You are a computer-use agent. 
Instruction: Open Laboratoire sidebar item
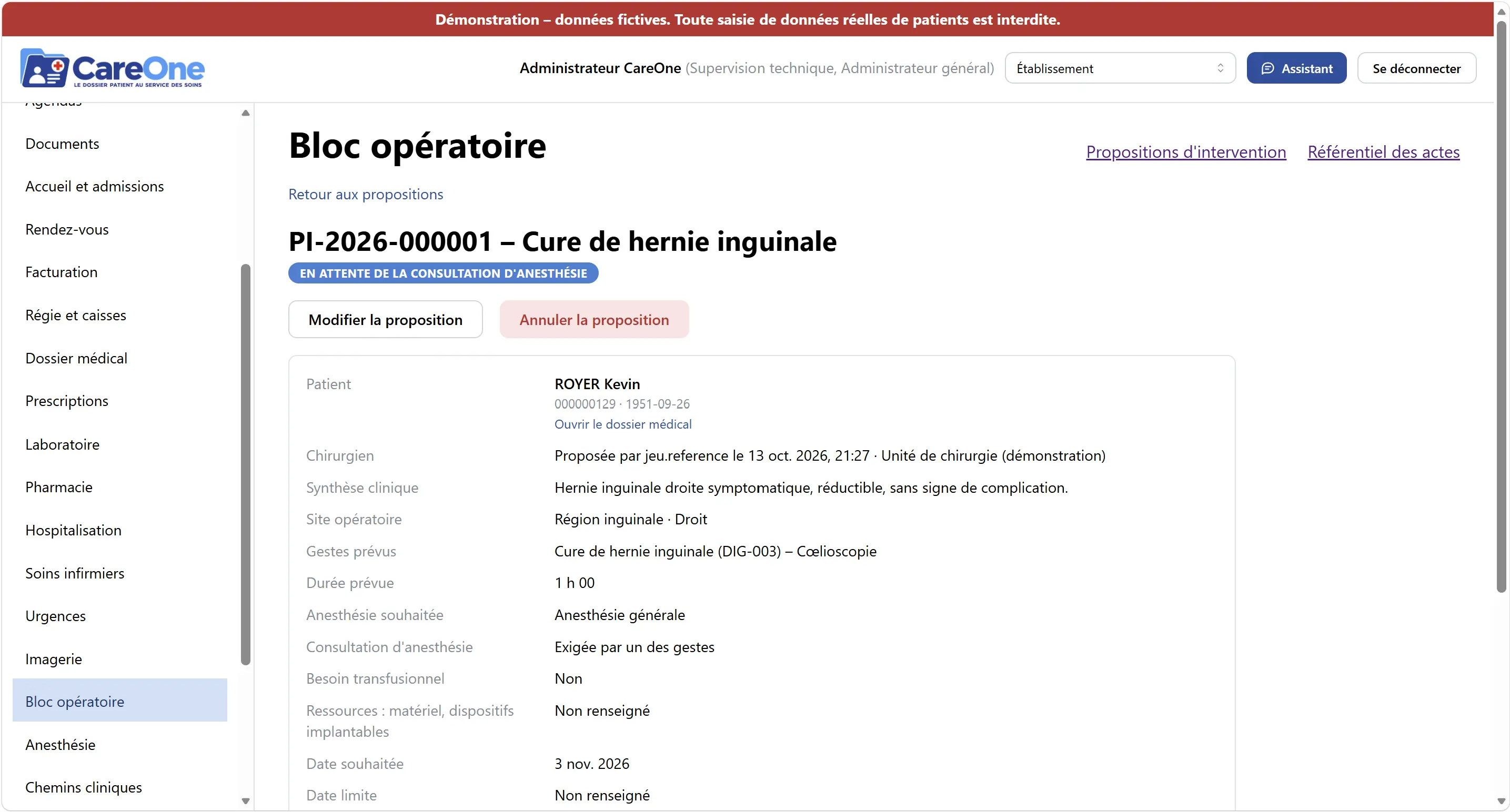119,445
